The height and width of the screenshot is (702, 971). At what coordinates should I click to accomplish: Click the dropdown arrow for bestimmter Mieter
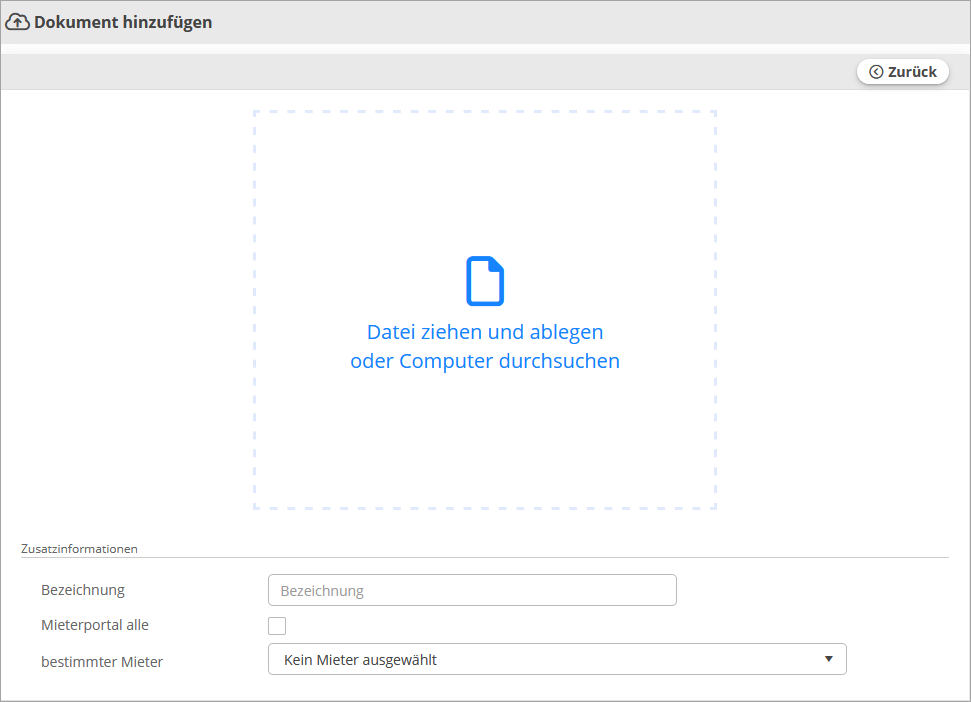(828, 659)
